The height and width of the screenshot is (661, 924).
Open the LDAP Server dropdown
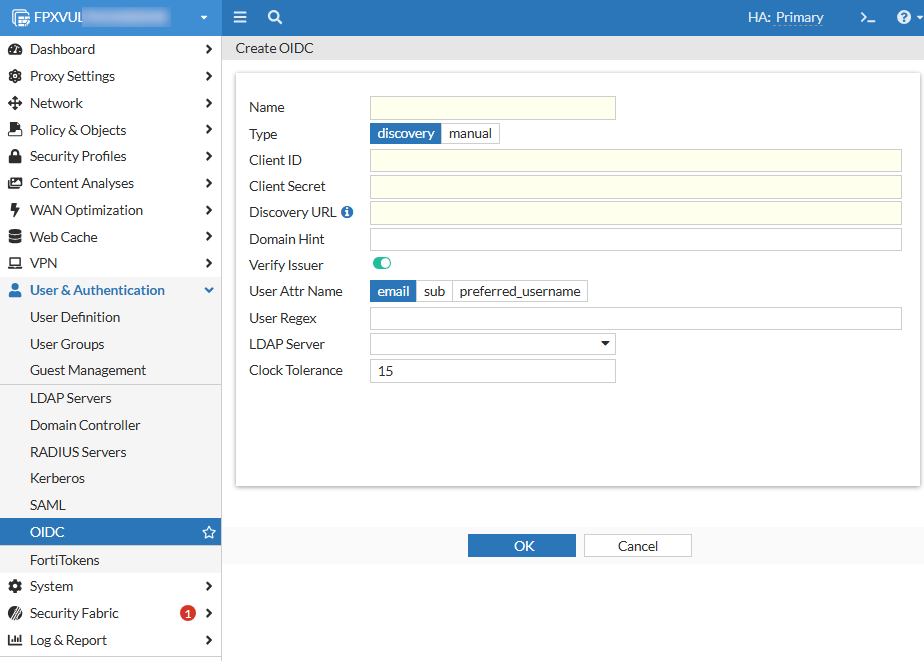[493, 344]
